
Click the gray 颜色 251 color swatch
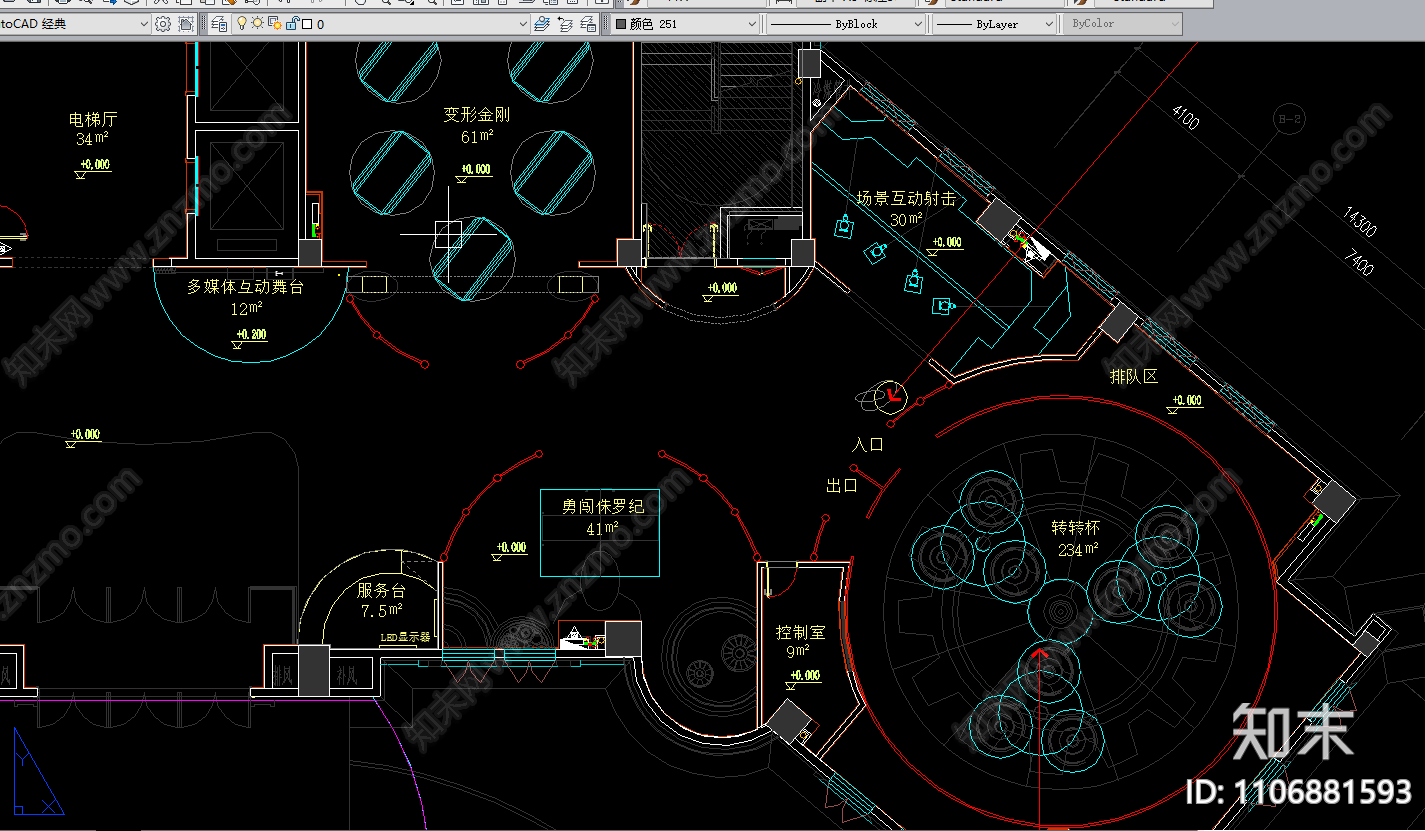(x=620, y=24)
